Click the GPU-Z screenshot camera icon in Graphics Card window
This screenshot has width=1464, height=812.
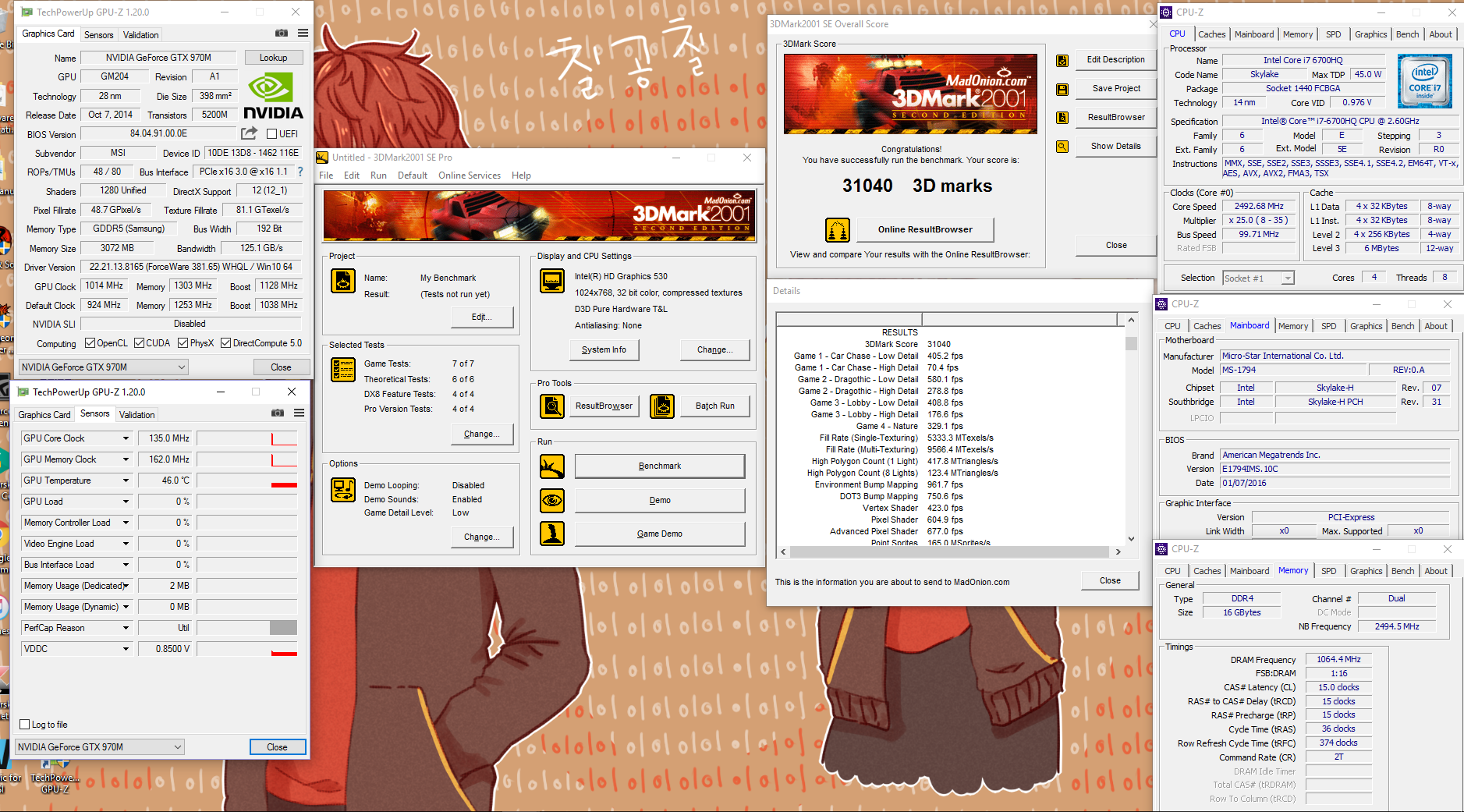click(x=282, y=34)
